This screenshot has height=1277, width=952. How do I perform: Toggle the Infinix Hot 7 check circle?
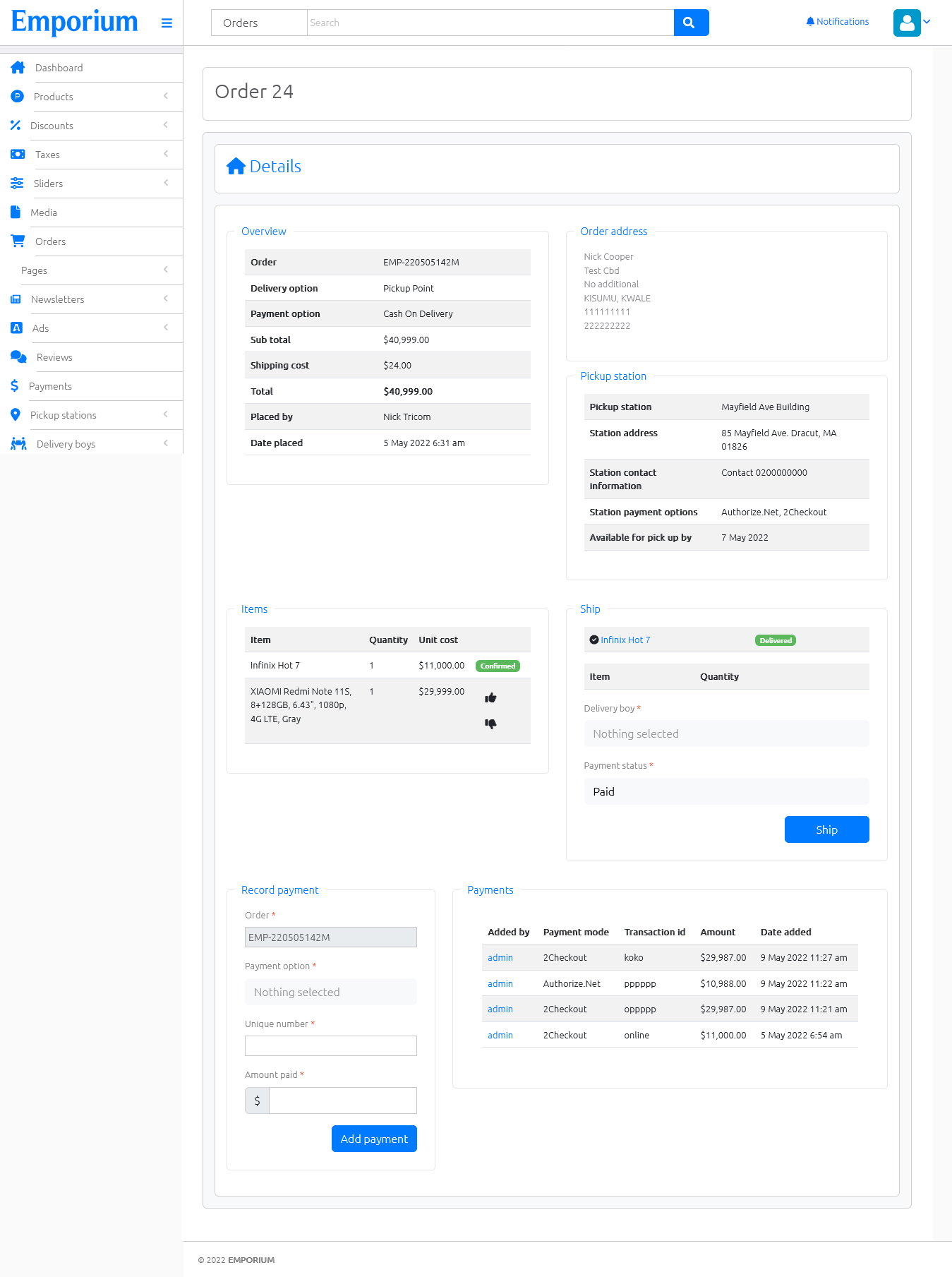pos(594,640)
